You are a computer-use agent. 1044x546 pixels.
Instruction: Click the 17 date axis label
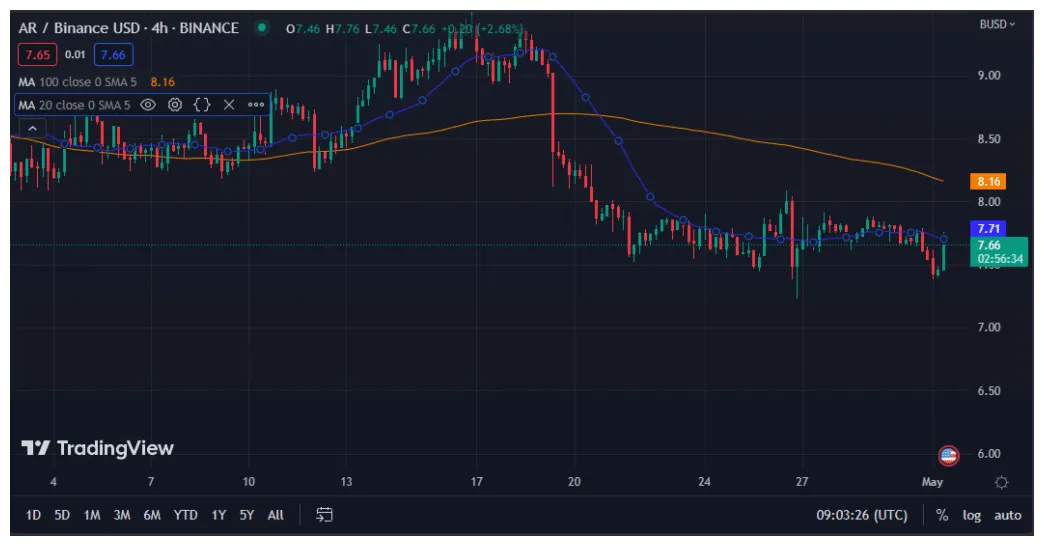coord(476,481)
